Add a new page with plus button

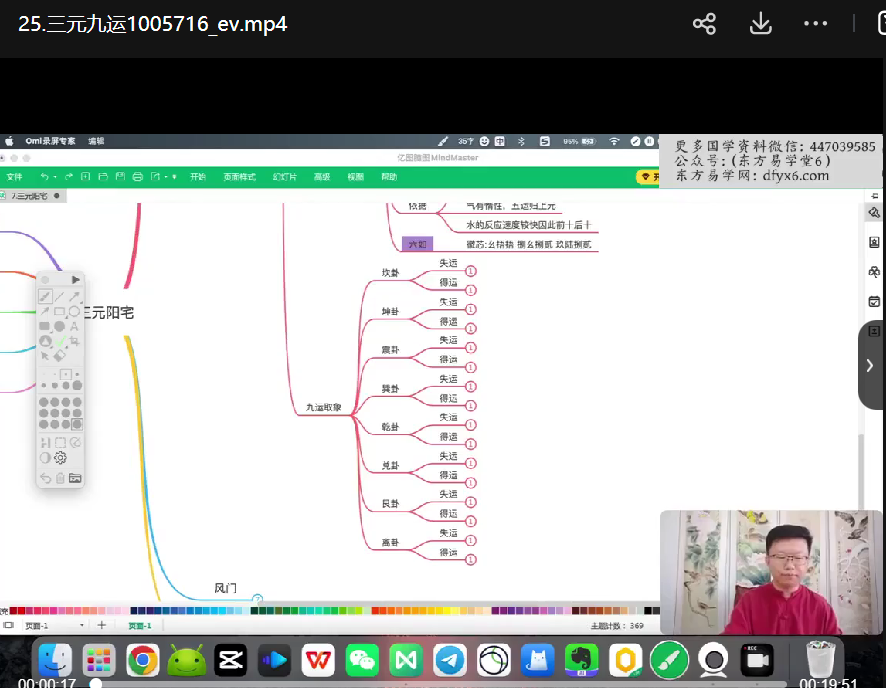(x=101, y=625)
